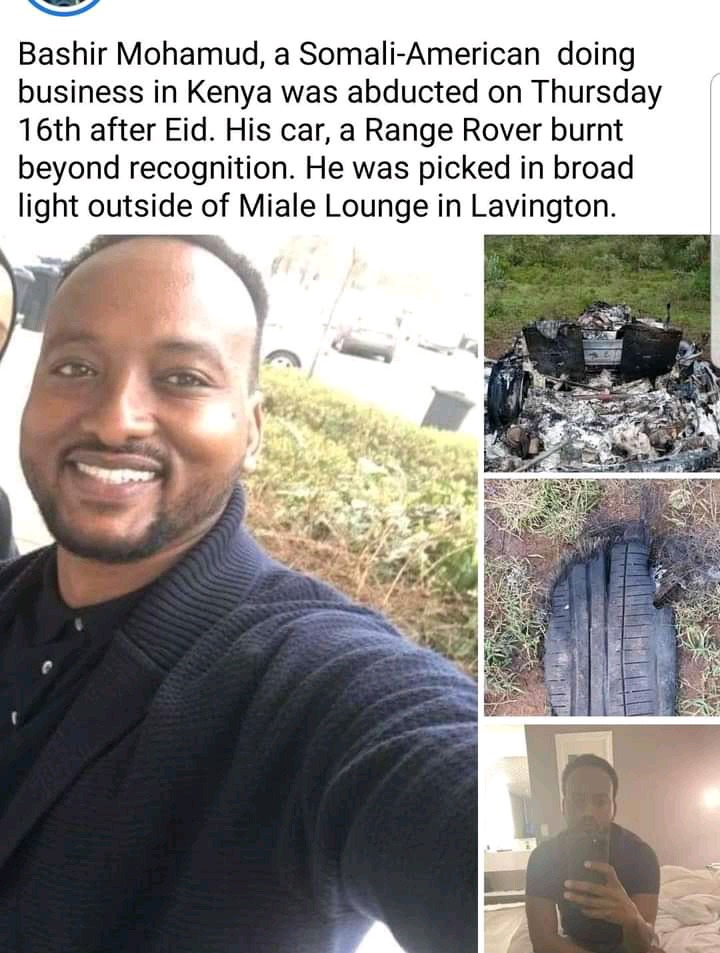
Task: View the burnt car wreckage photo
Action: pyautogui.click(x=602, y=353)
